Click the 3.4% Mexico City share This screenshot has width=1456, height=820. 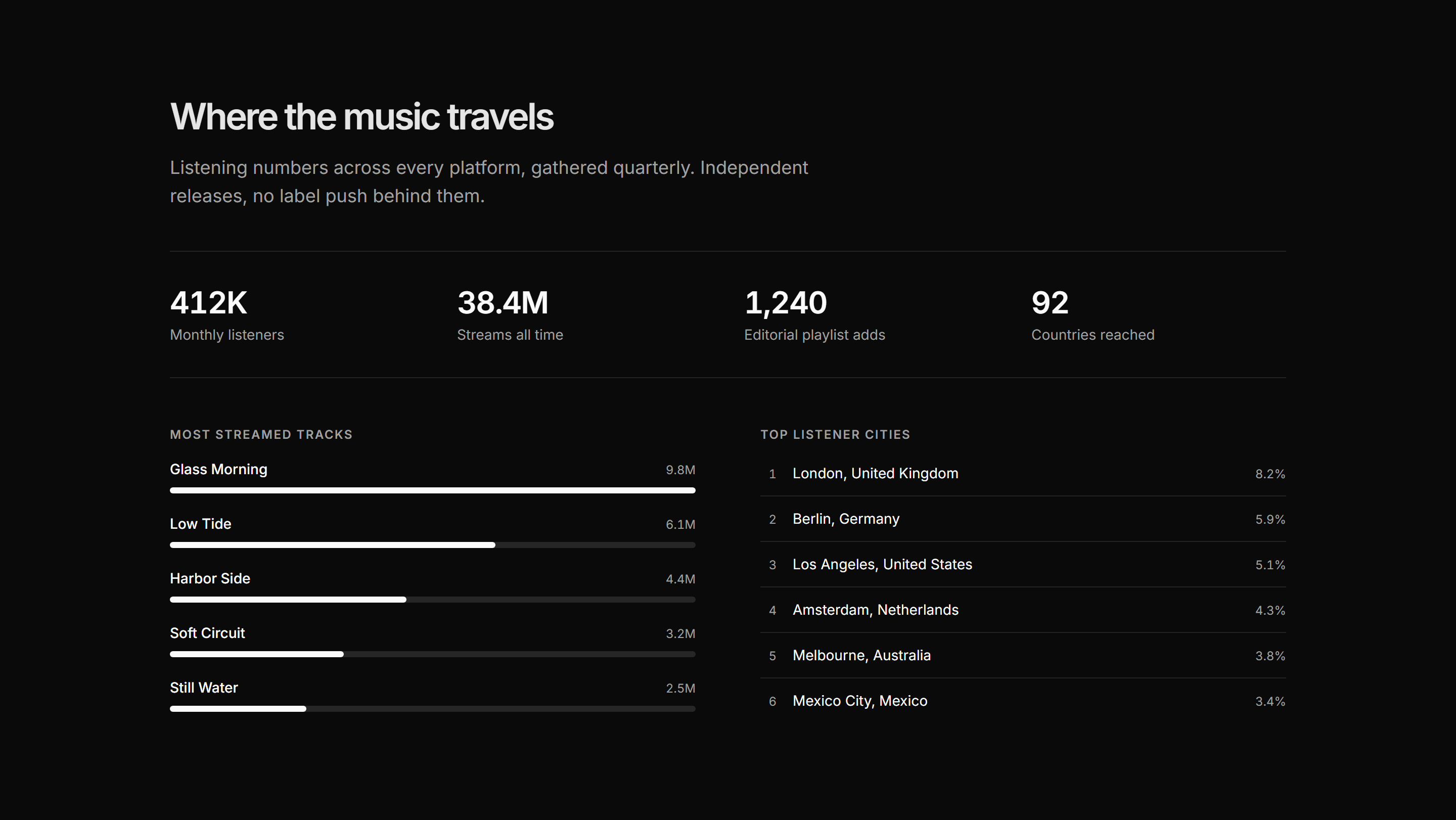tap(1270, 702)
